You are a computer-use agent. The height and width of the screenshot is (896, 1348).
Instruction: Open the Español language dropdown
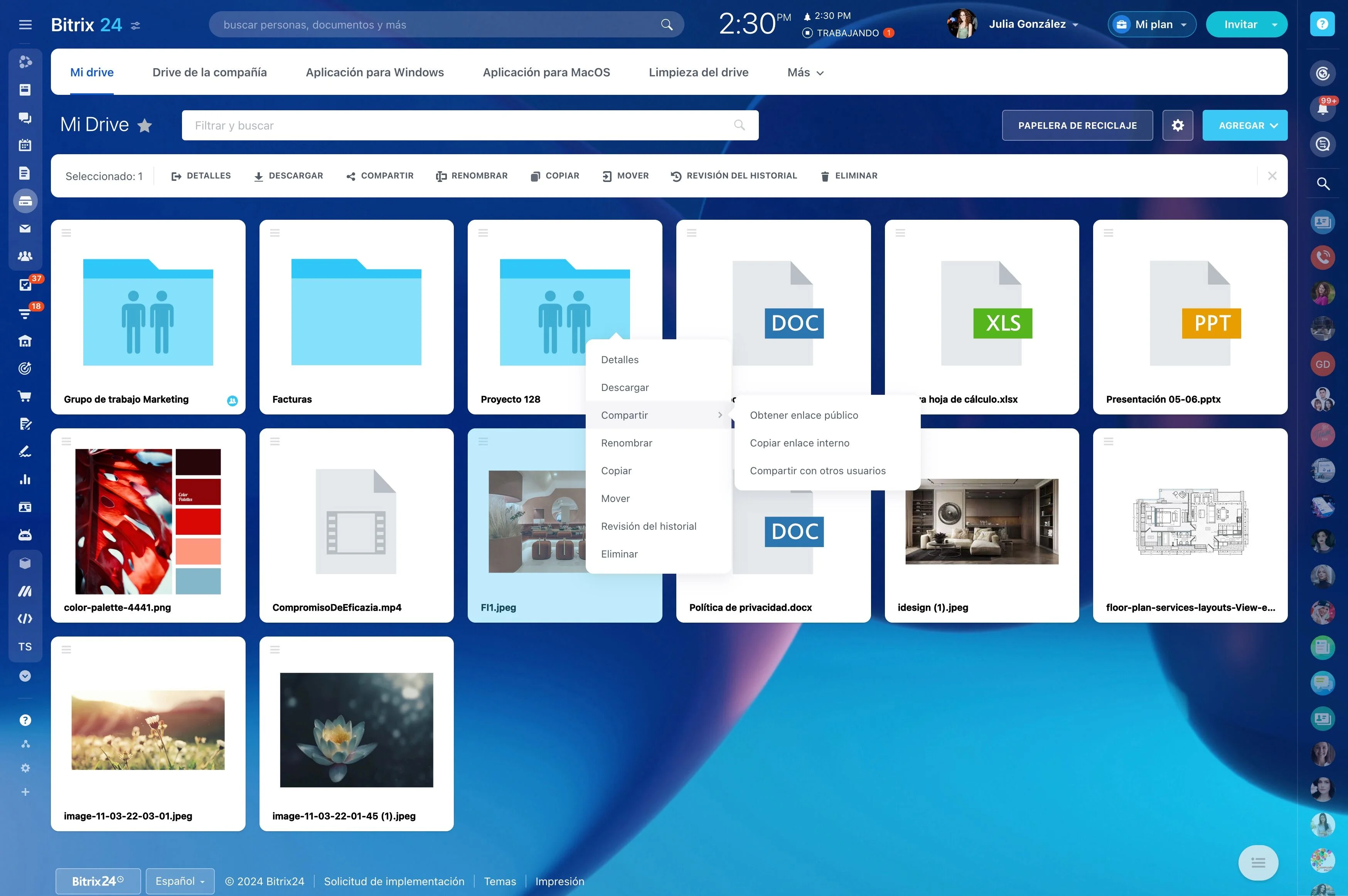180,881
